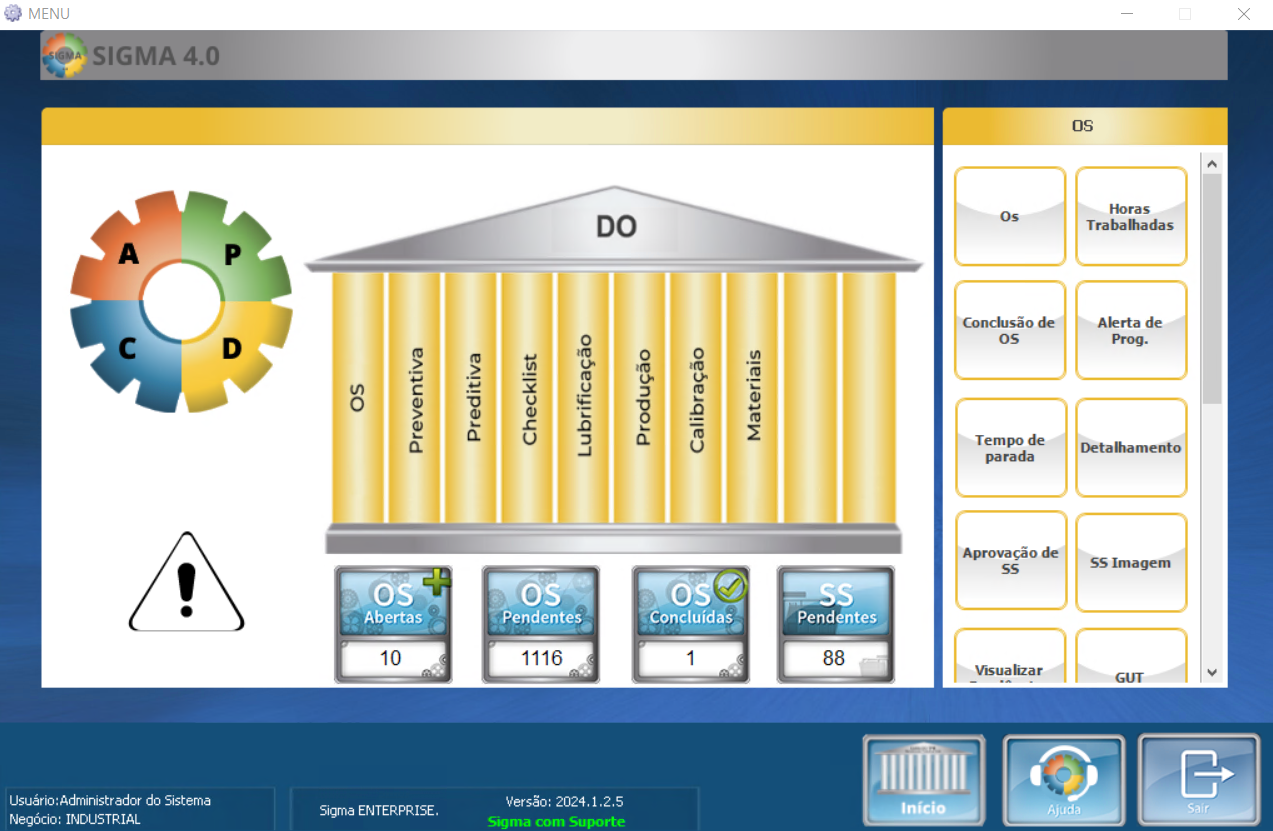Open the GUT card
Screen dimensions: 1273x831
[x=1131, y=658]
